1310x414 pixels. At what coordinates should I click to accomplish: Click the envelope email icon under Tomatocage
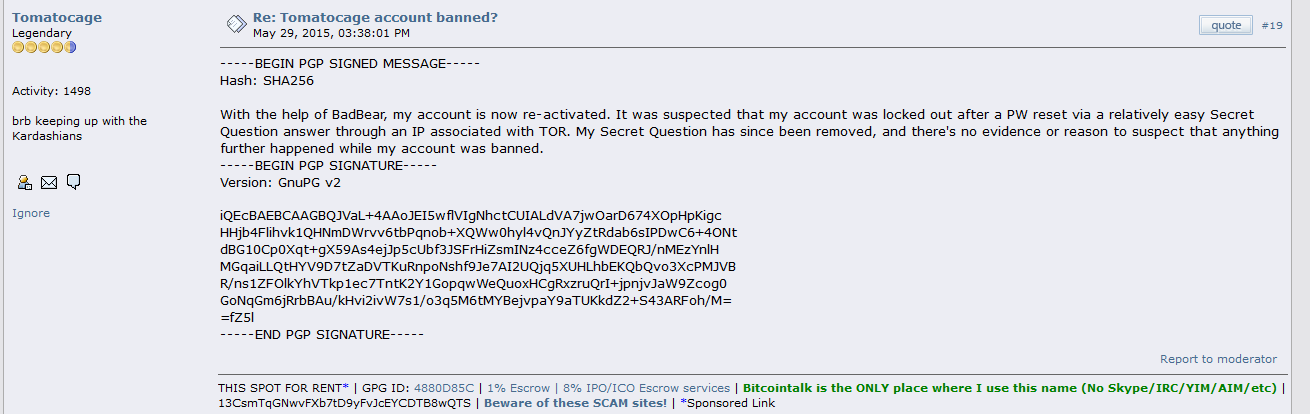(49, 182)
